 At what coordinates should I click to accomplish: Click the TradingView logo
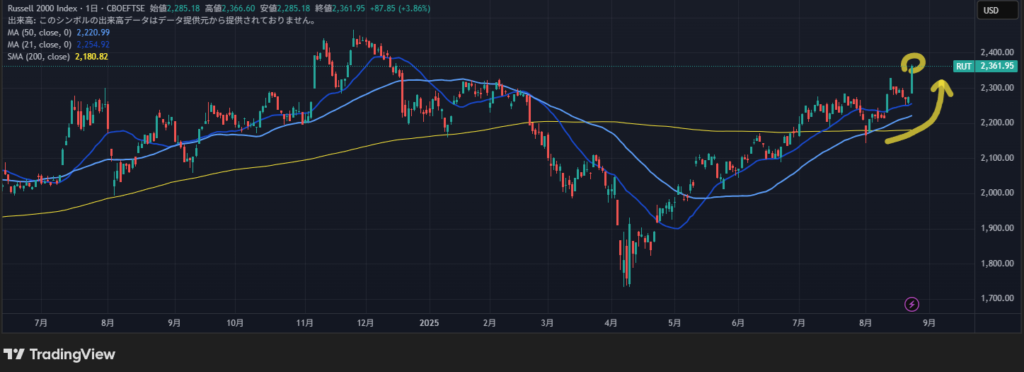click(x=59, y=354)
